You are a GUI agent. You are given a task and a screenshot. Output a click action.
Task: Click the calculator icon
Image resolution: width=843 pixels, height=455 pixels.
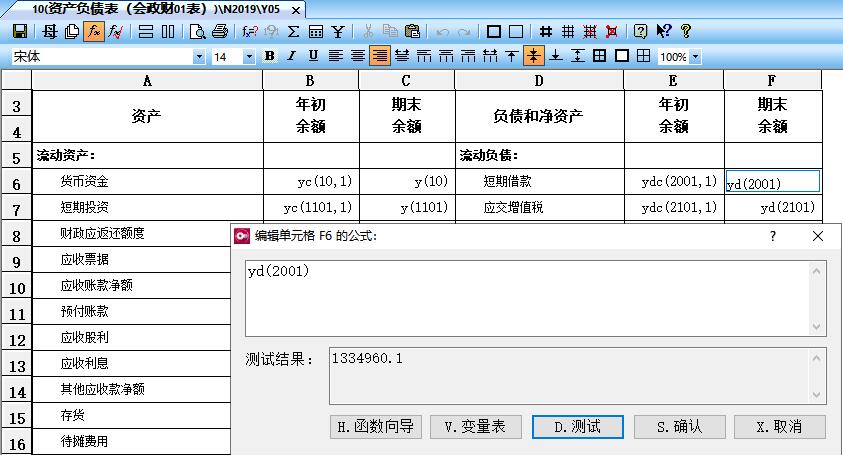pos(316,31)
